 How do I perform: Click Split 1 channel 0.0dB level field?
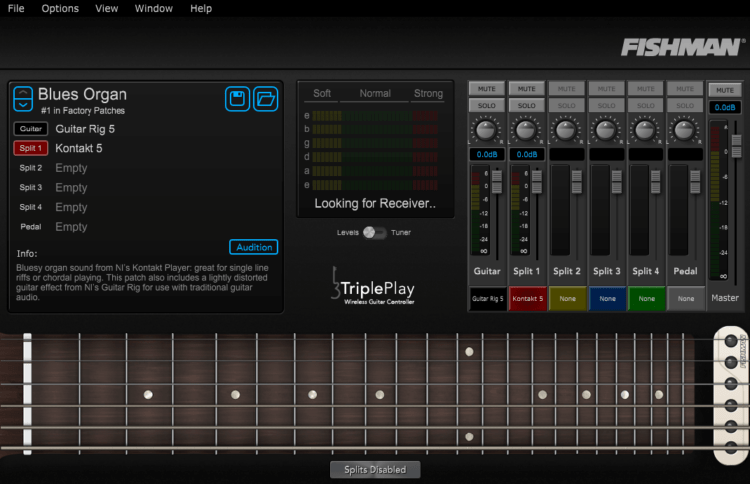click(x=527, y=154)
